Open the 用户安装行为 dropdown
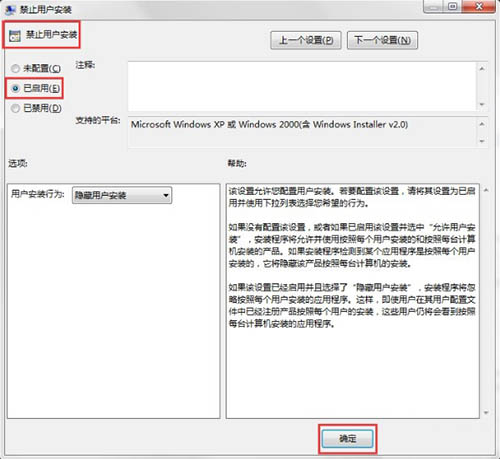This screenshot has width=500, height=459. 122,195
